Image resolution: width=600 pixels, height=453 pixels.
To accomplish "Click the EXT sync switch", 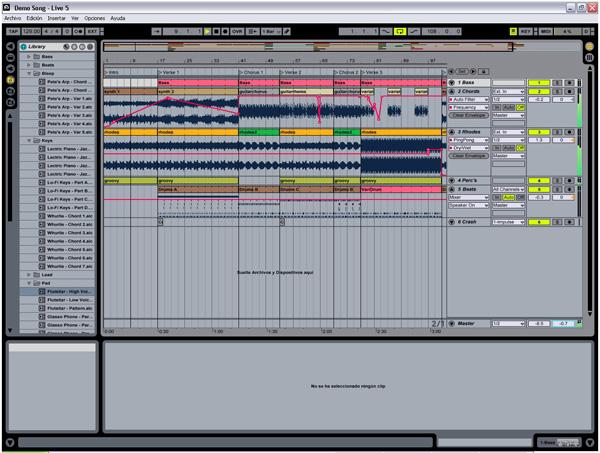I will pos(92,31).
